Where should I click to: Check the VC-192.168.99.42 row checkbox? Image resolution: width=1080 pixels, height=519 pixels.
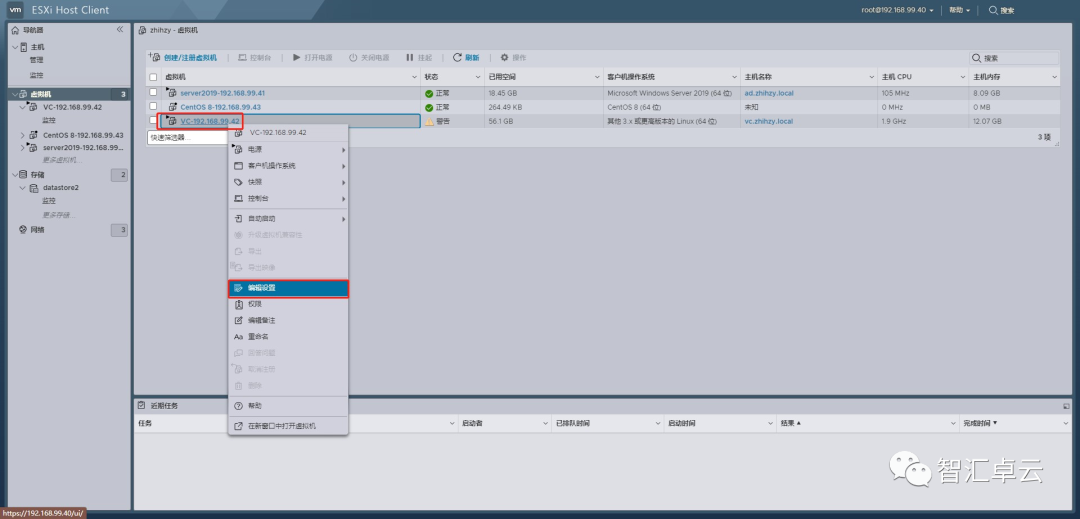point(154,120)
